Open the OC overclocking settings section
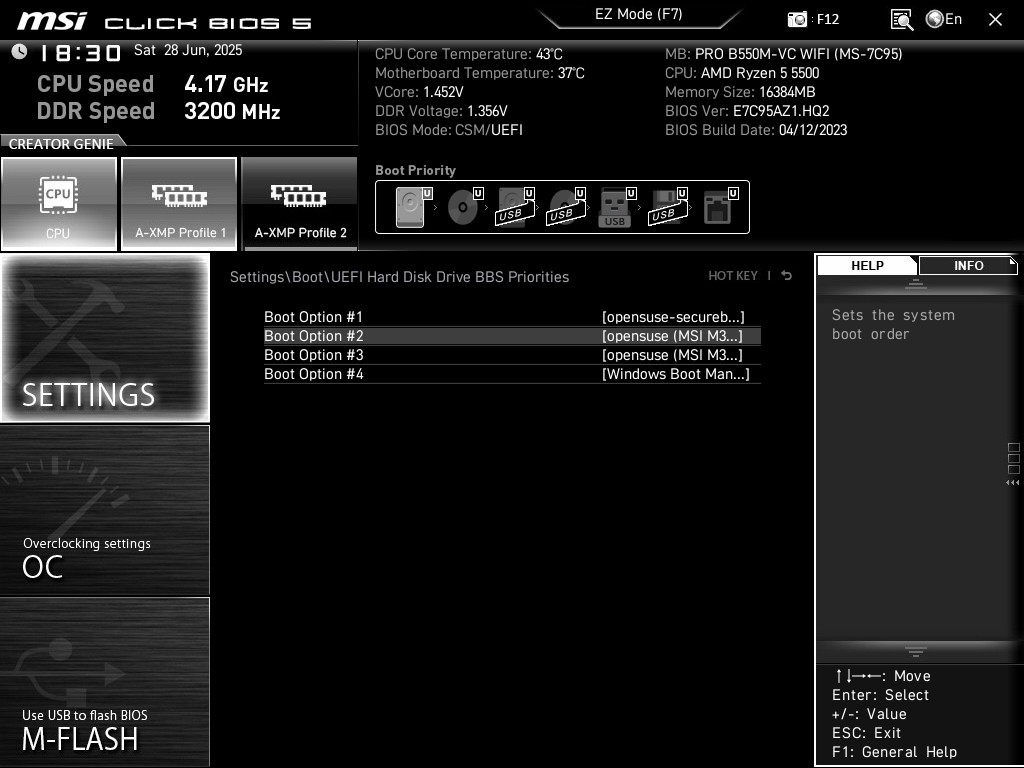 click(x=104, y=510)
